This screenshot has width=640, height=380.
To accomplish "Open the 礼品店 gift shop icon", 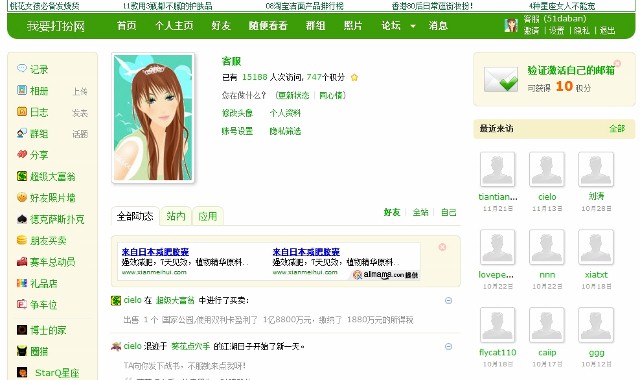I will pos(22,283).
